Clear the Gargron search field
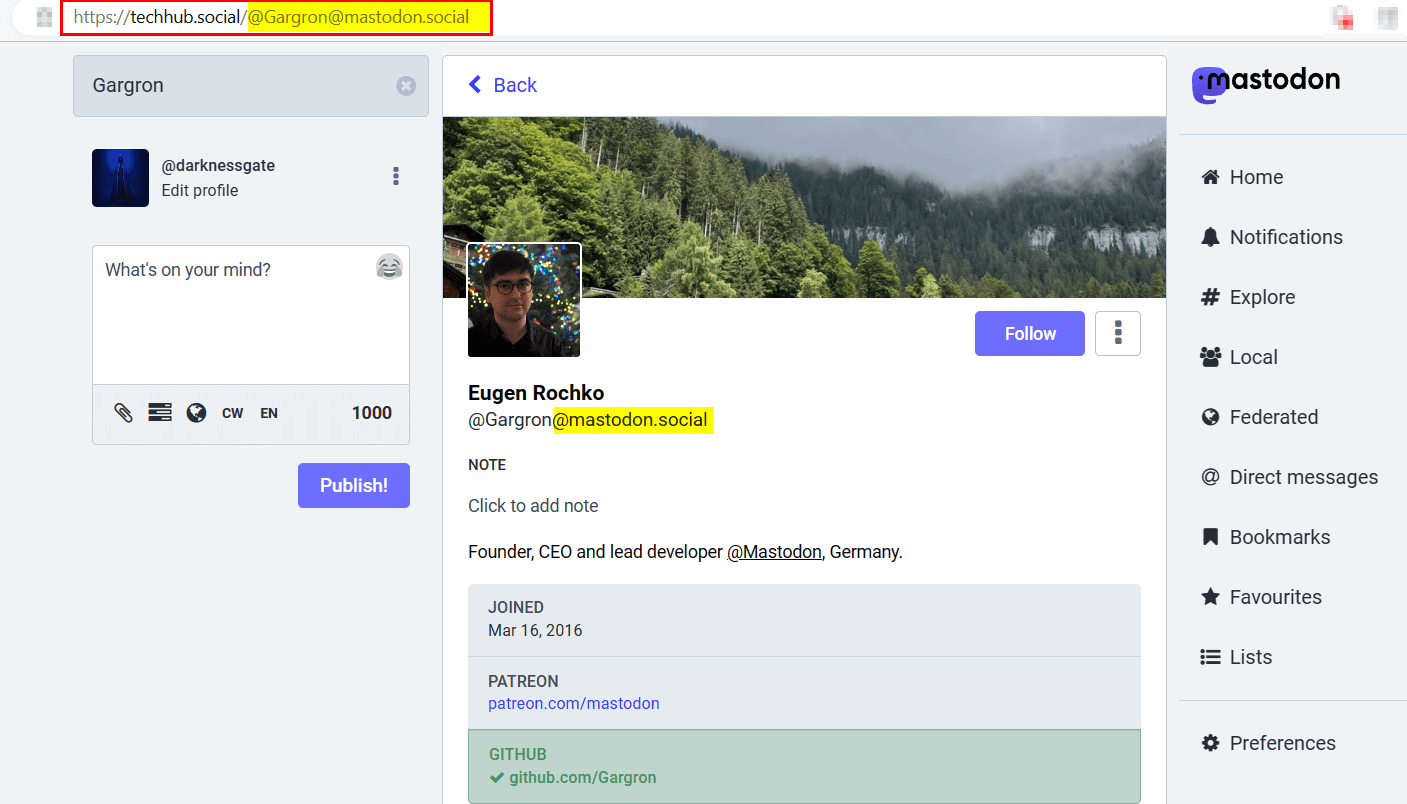This screenshot has height=804, width=1407. click(x=406, y=86)
